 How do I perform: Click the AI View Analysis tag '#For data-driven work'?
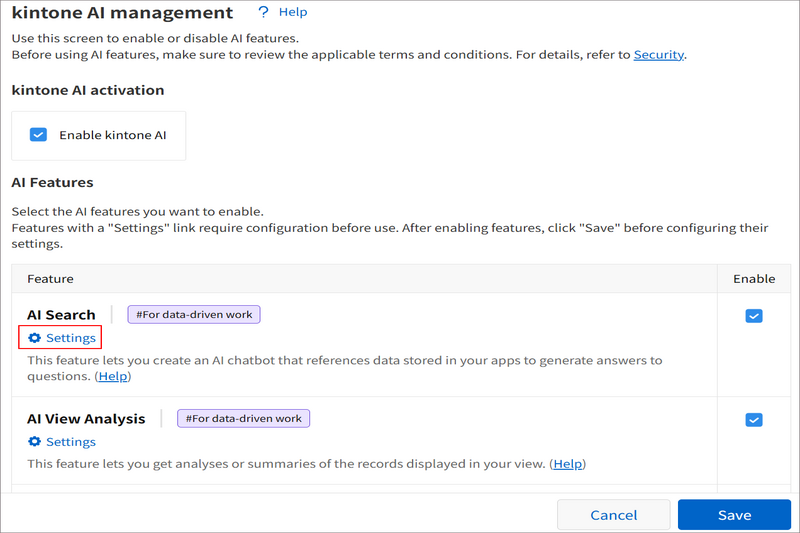[243, 418]
